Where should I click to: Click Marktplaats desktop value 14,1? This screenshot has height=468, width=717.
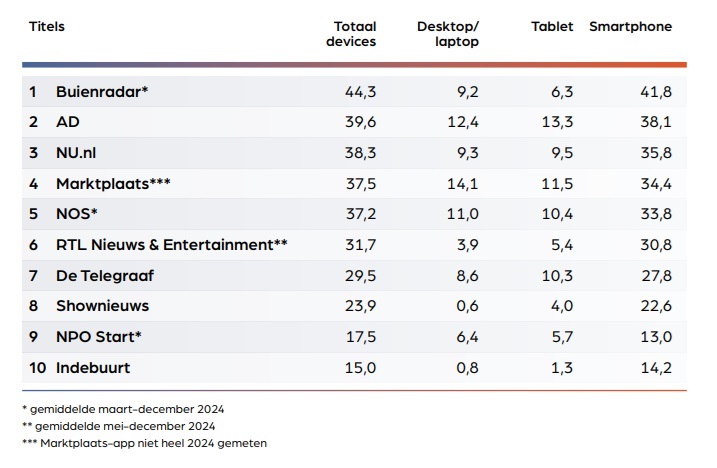point(463,184)
